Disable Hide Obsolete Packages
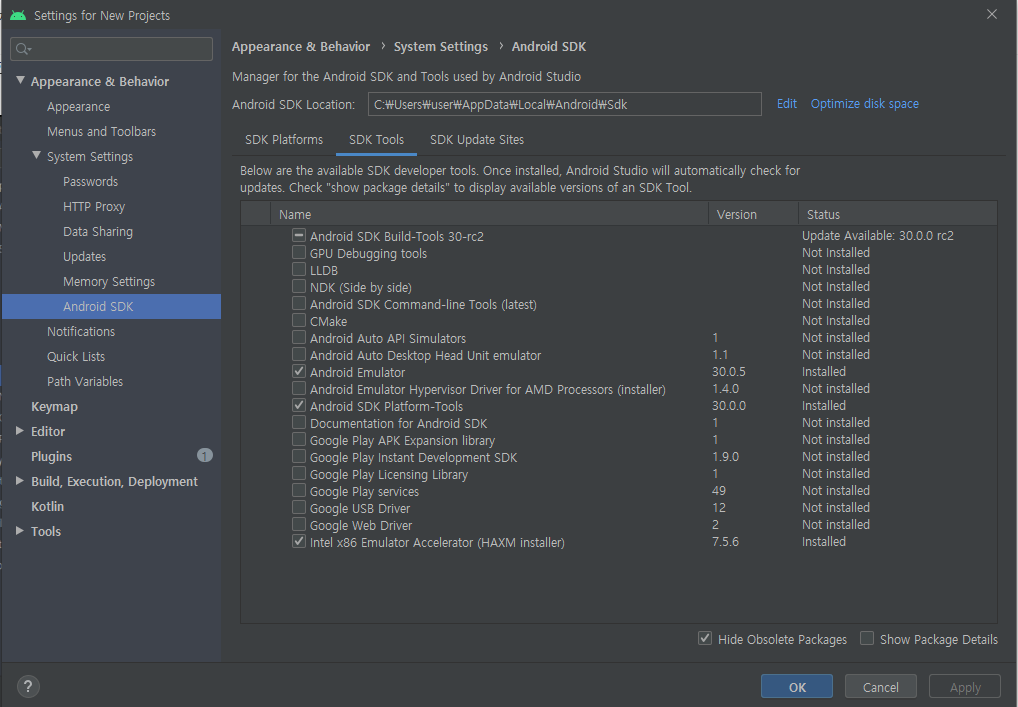The height and width of the screenshot is (707, 1018). pos(704,639)
